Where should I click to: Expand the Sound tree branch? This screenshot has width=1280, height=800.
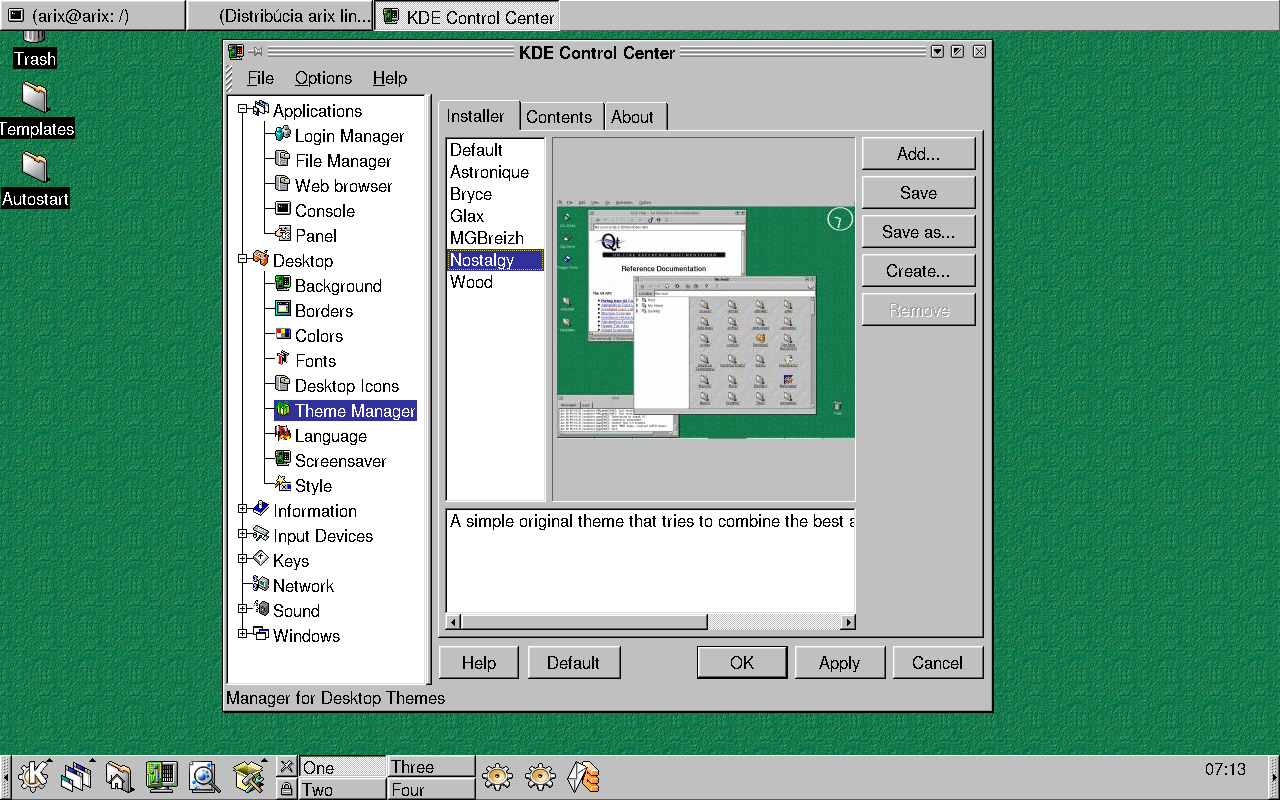click(242, 609)
